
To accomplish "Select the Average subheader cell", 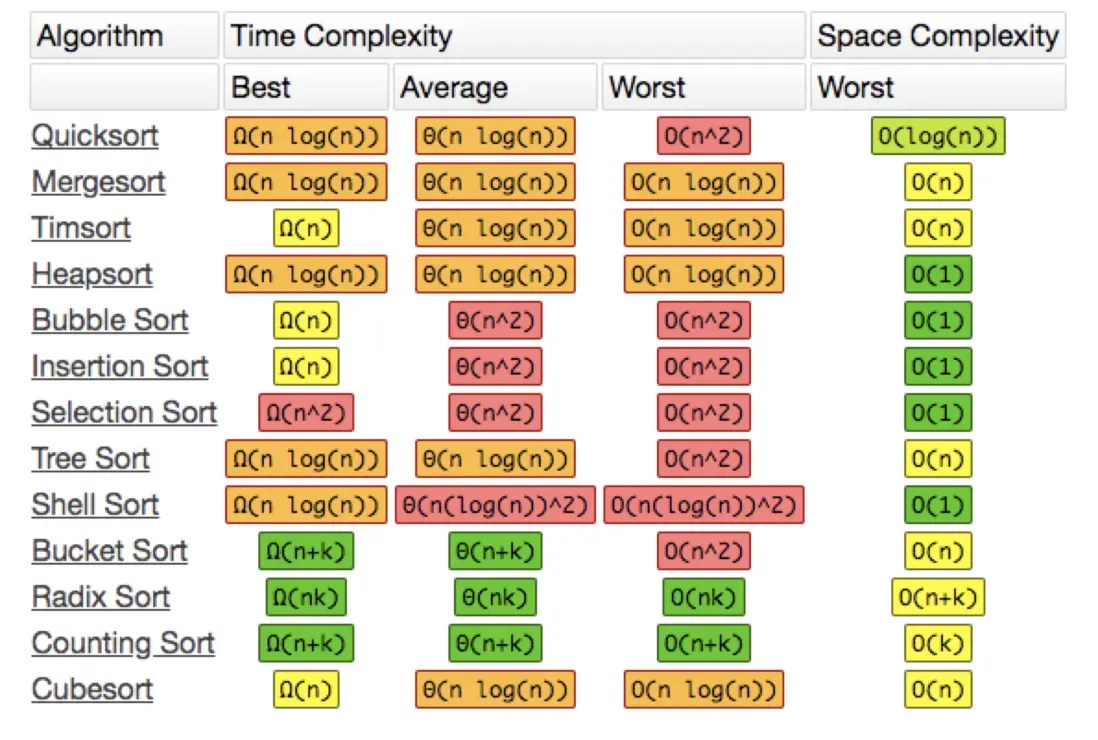I will (495, 88).
